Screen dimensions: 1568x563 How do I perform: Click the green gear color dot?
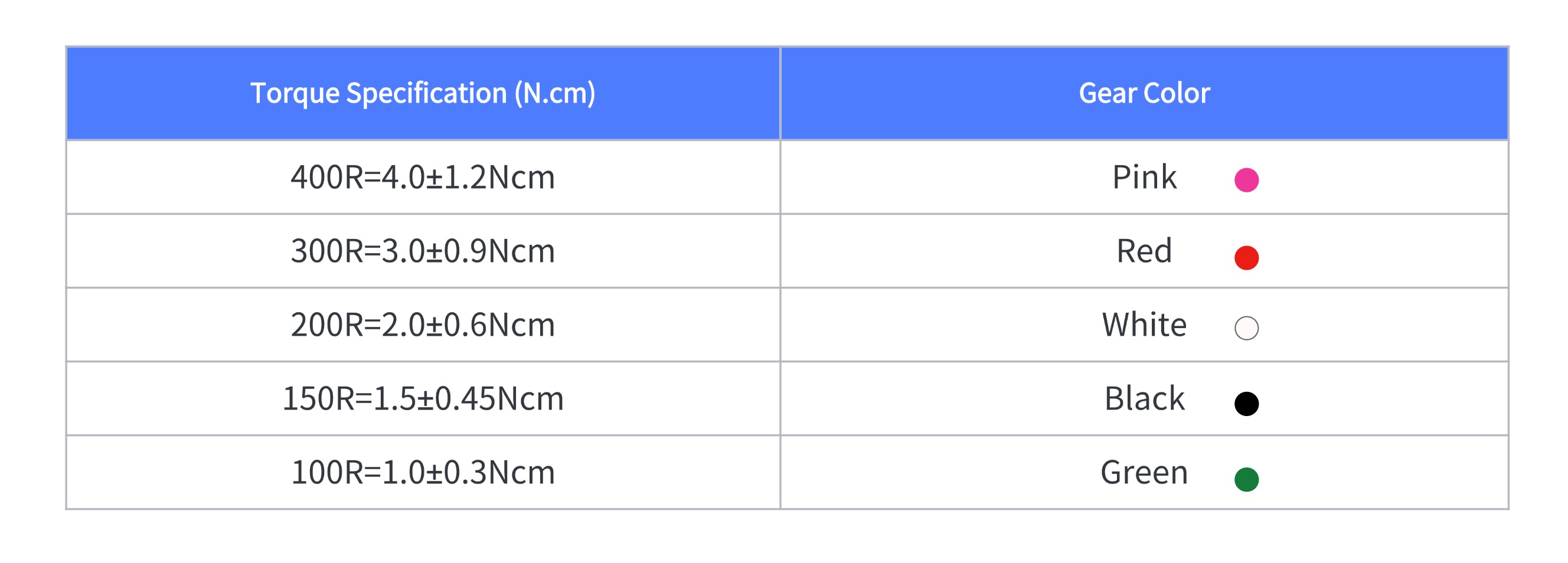pos(1246,479)
